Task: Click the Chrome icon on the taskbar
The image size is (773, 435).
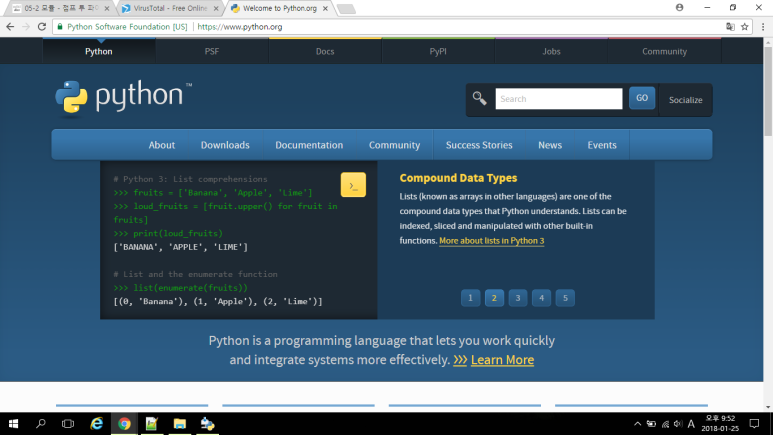Action: [x=124, y=424]
